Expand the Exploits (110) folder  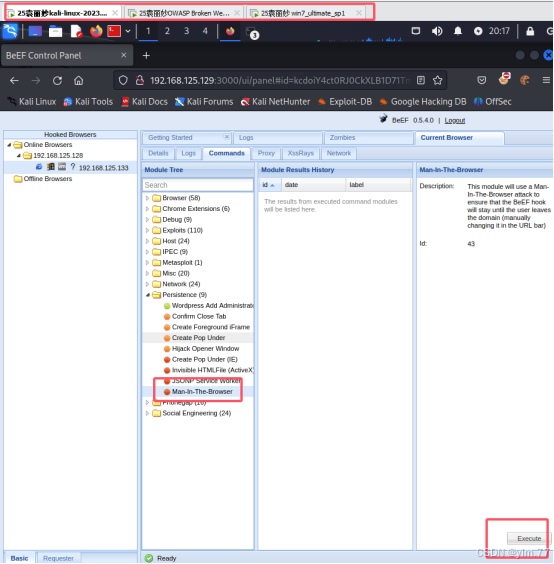point(147,231)
